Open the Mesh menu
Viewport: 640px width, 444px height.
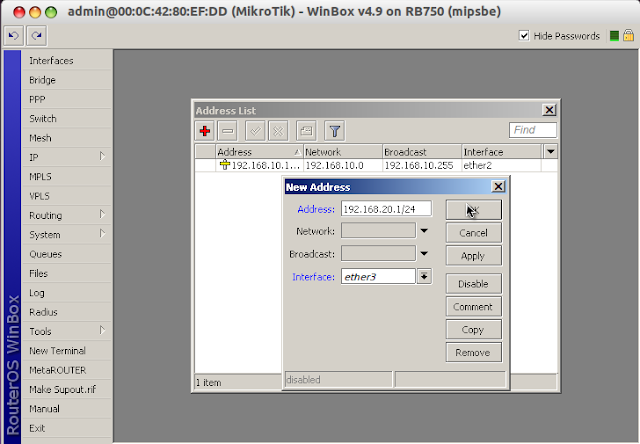(67, 138)
